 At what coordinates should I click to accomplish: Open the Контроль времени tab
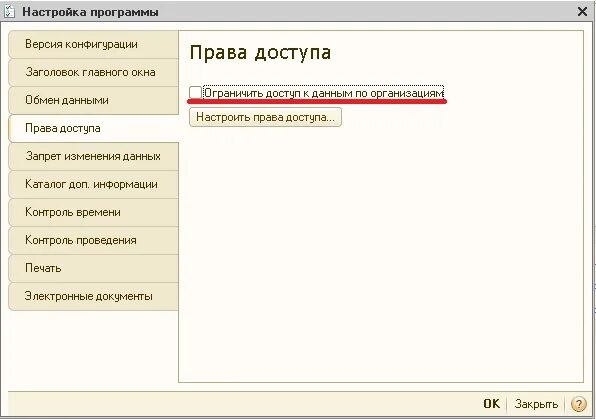click(94, 212)
